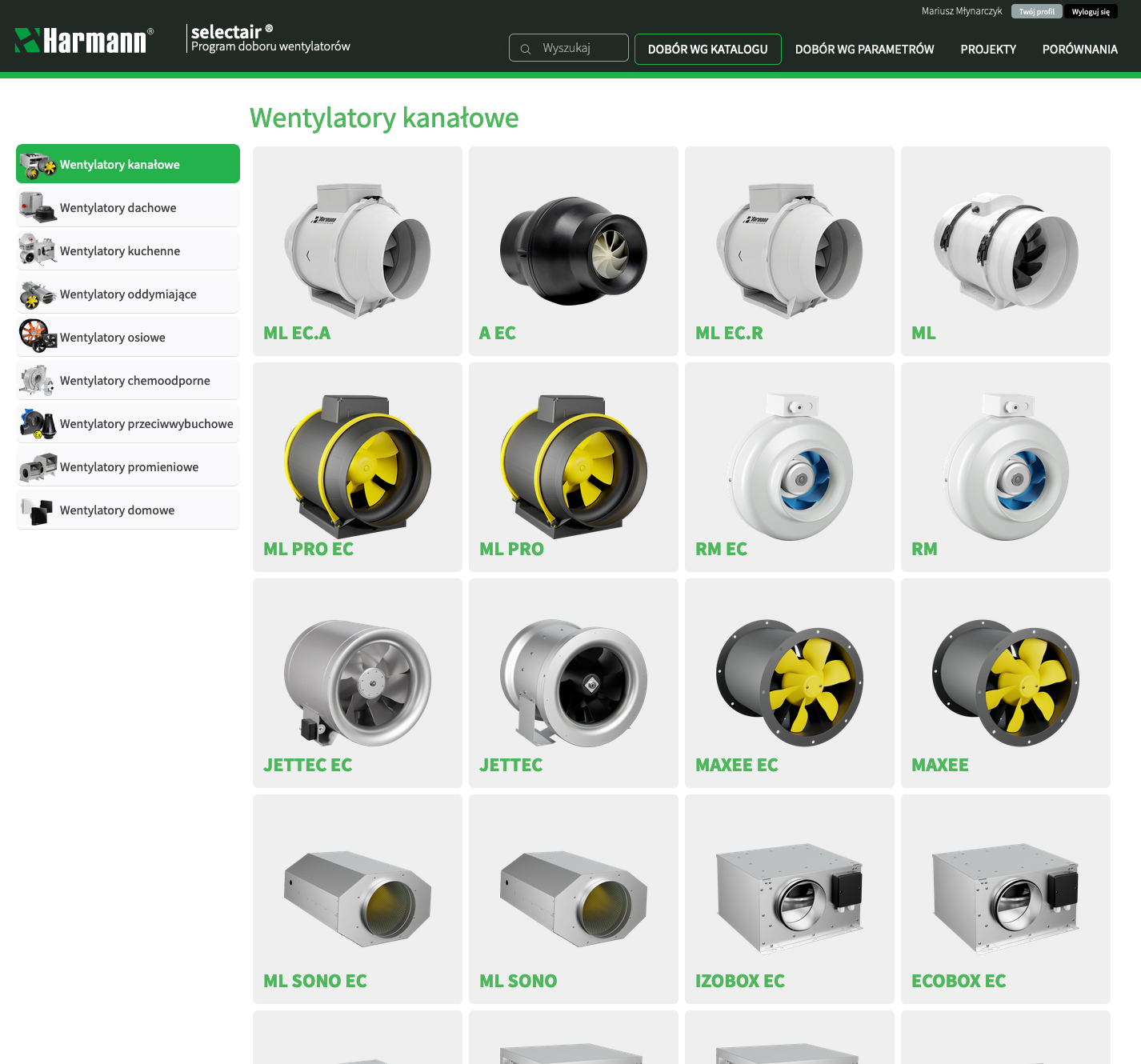This screenshot has width=1141, height=1064.
Task: Click the search magnifier icon
Action: [x=526, y=49]
